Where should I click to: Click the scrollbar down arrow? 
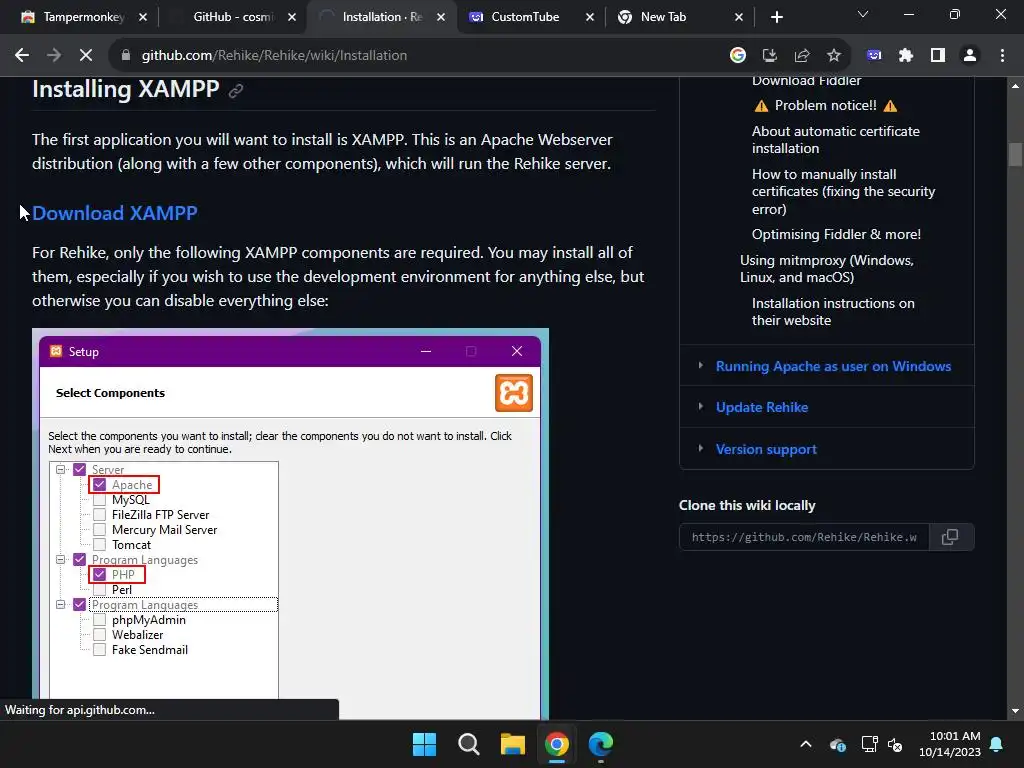point(1015,711)
